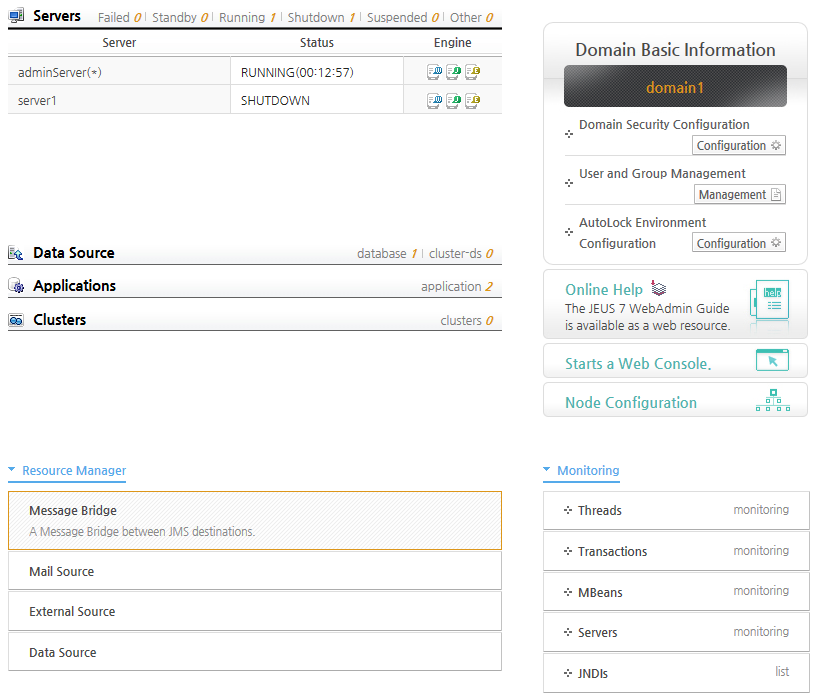This screenshot has width=817, height=700.
Task: Open JNDIs list entry
Action: click(676, 673)
